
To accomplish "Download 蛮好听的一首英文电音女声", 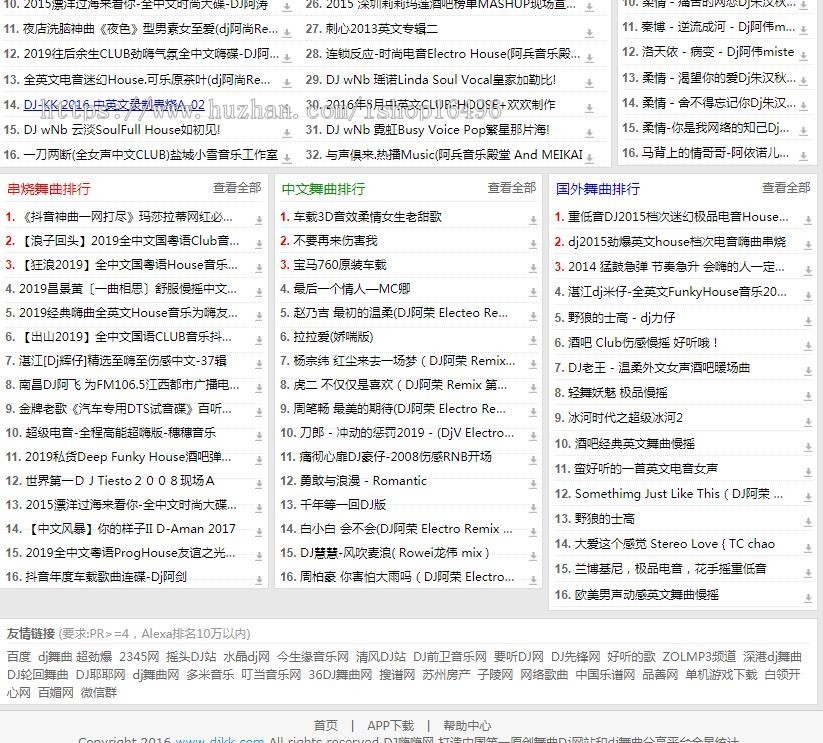I will (x=808, y=472).
